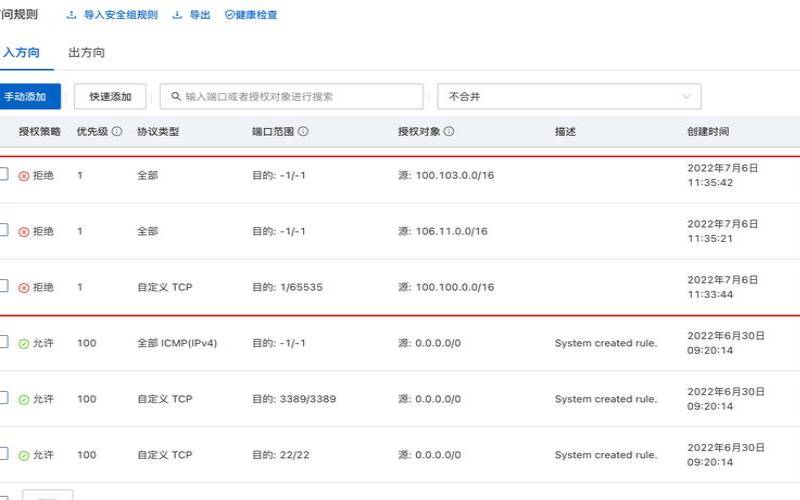Switch to the 入方向 inbound tab

(x=20, y=53)
